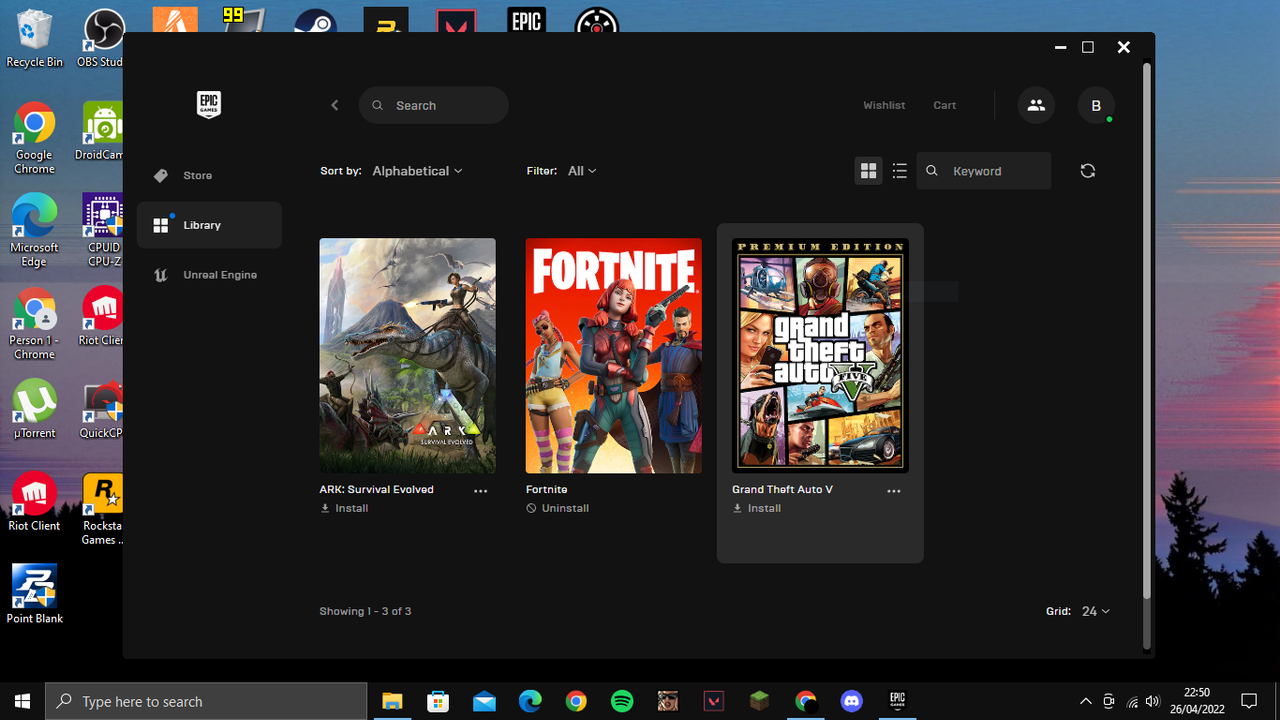This screenshot has width=1280, height=720.
Task: Open Mail from the taskbar
Action: click(x=484, y=701)
